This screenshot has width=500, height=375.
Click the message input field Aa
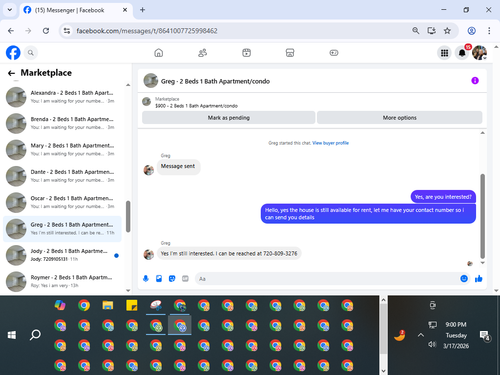(327, 279)
